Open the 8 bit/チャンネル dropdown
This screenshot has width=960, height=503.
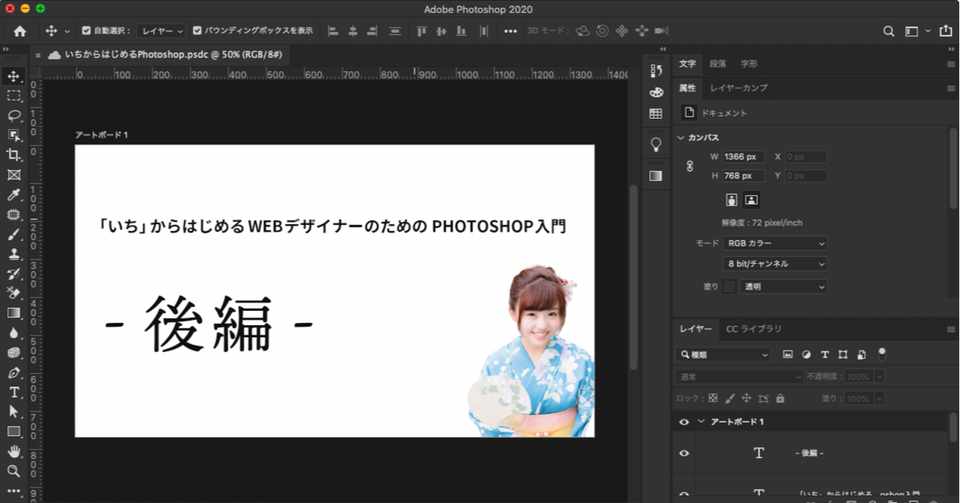pos(775,264)
